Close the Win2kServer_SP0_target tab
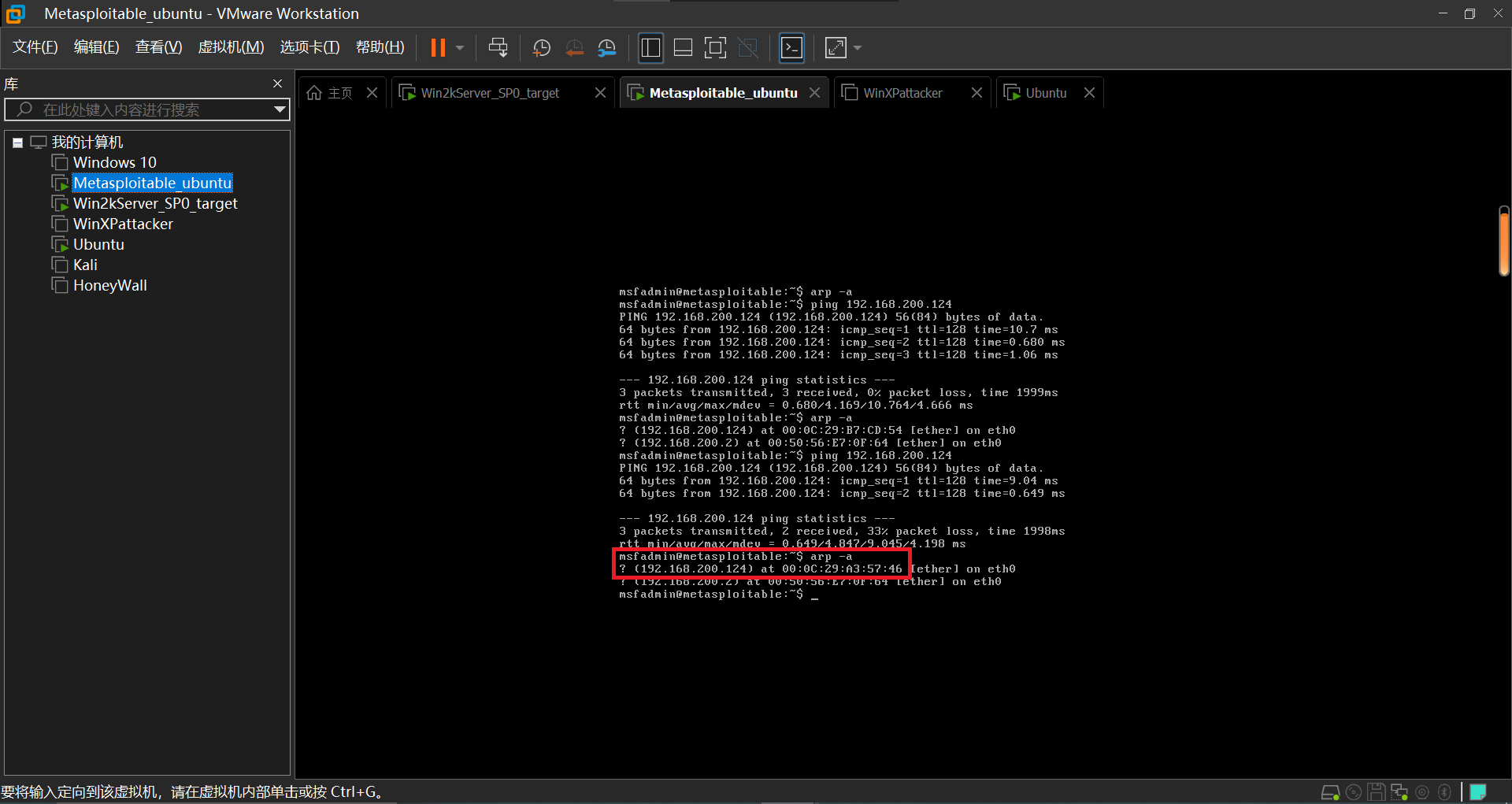The height and width of the screenshot is (804, 1512). 600,93
